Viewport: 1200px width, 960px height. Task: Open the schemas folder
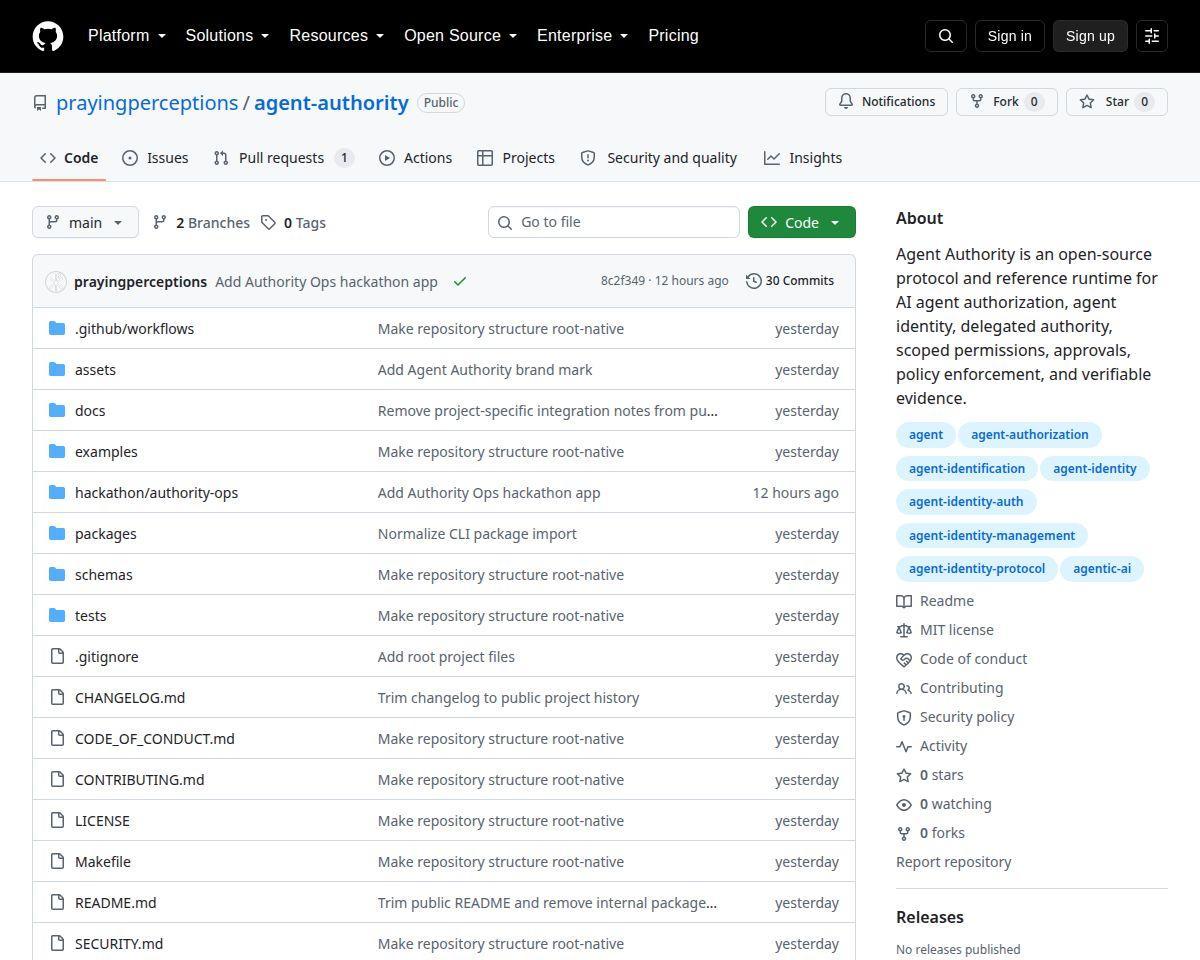coord(104,574)
